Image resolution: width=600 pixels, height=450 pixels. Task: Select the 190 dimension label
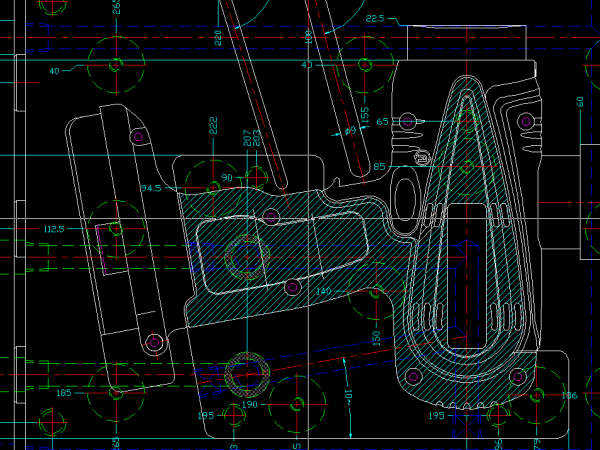[250, 404]
